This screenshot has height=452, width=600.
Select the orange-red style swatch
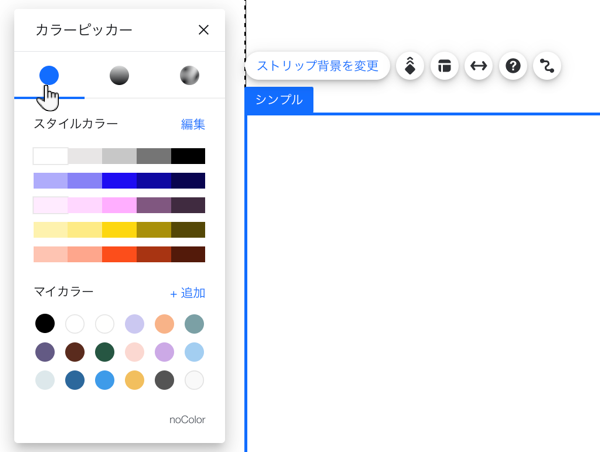coord(119,254)
